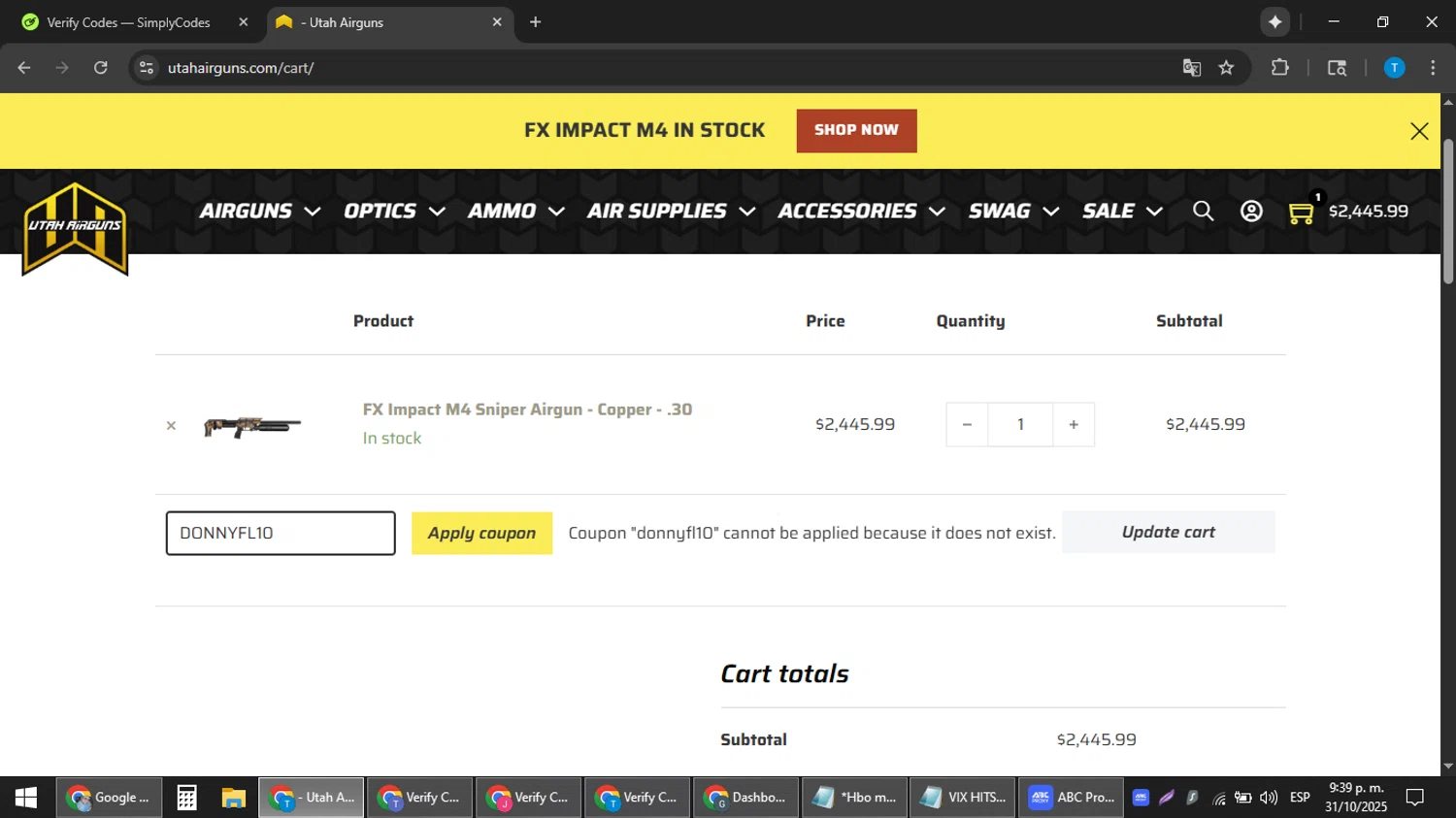Click the translate page icon
Screen dimensions: 1456x818
[1192, 68]
